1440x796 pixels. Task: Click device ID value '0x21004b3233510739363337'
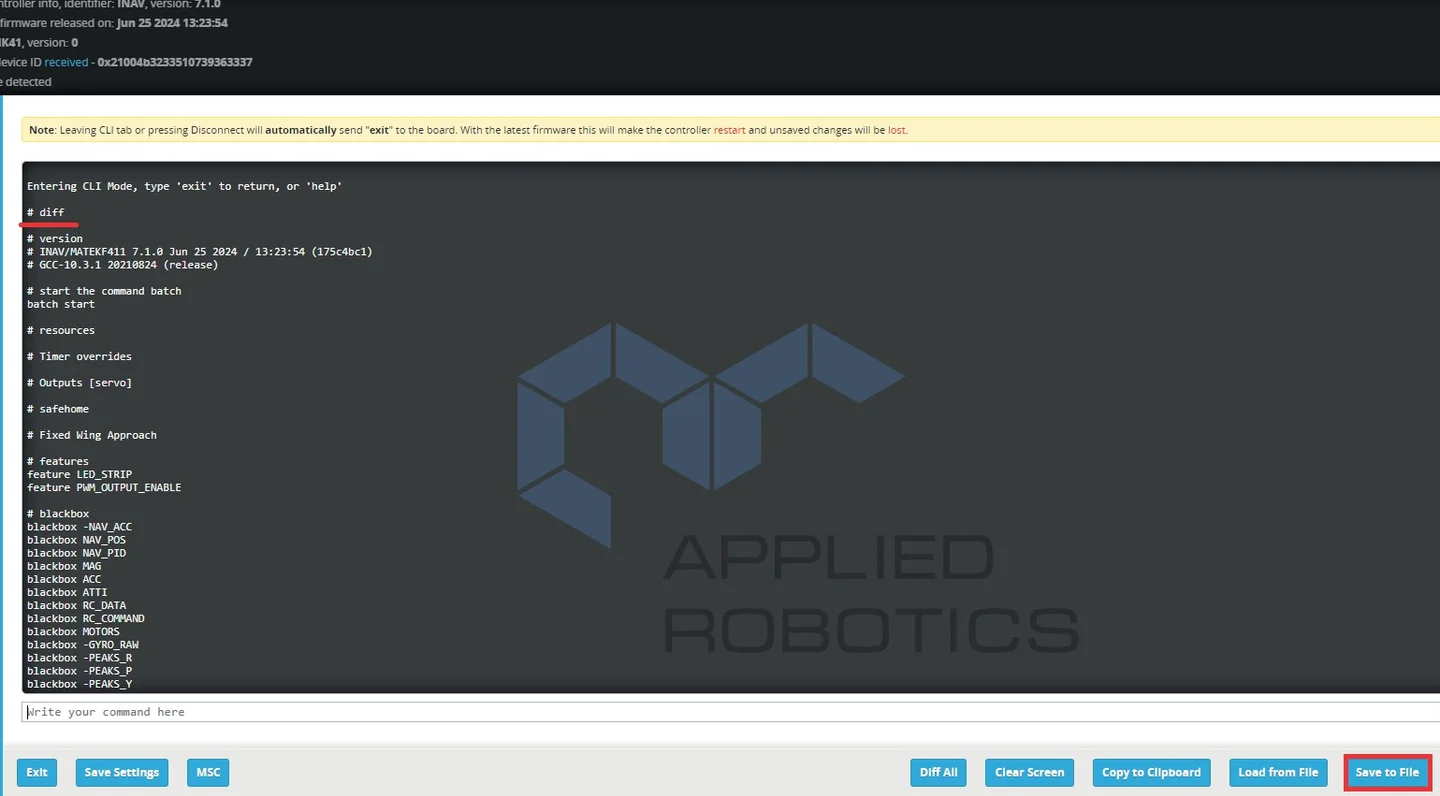[175, 62]
